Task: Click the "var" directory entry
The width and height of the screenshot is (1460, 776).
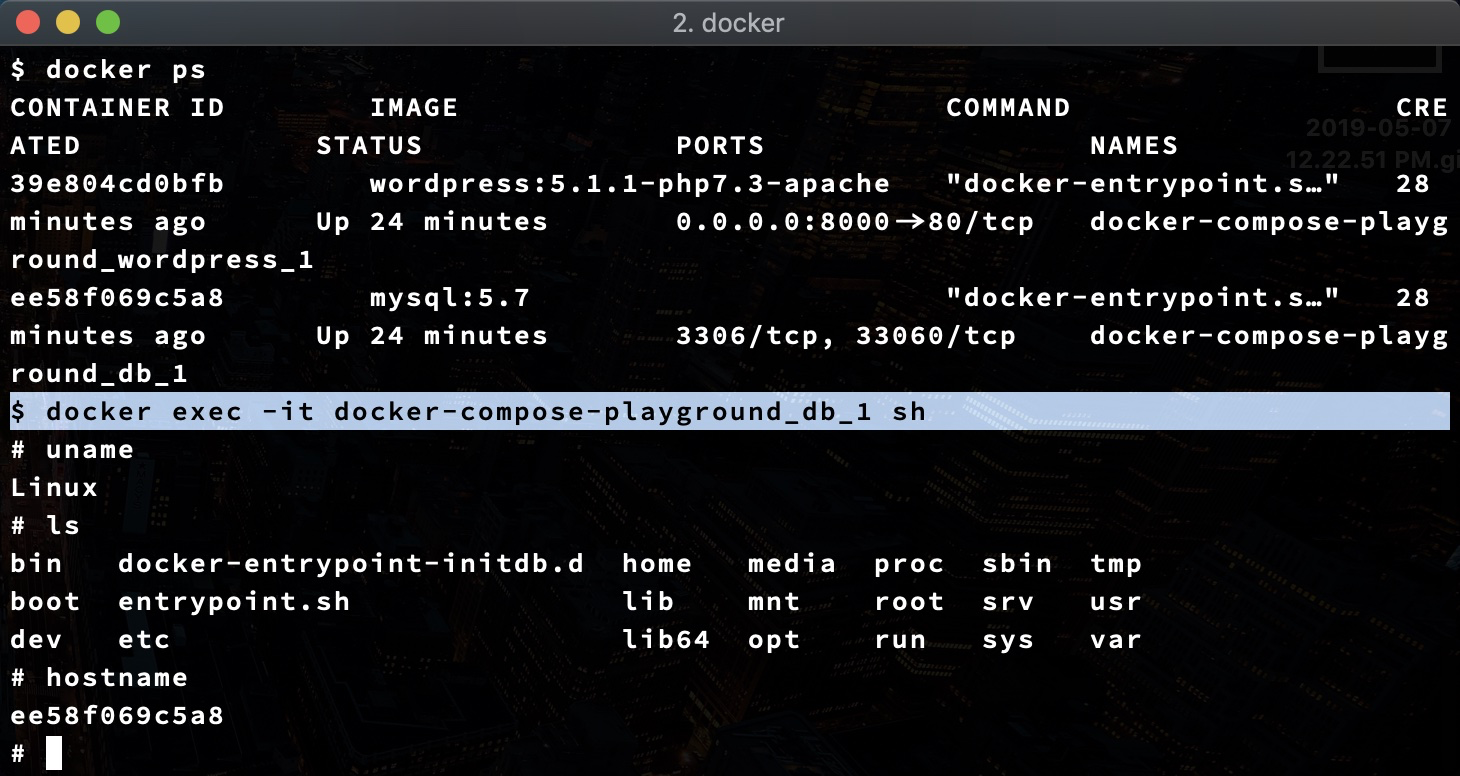Action: pyautogui.click(x=1116, y=640)
